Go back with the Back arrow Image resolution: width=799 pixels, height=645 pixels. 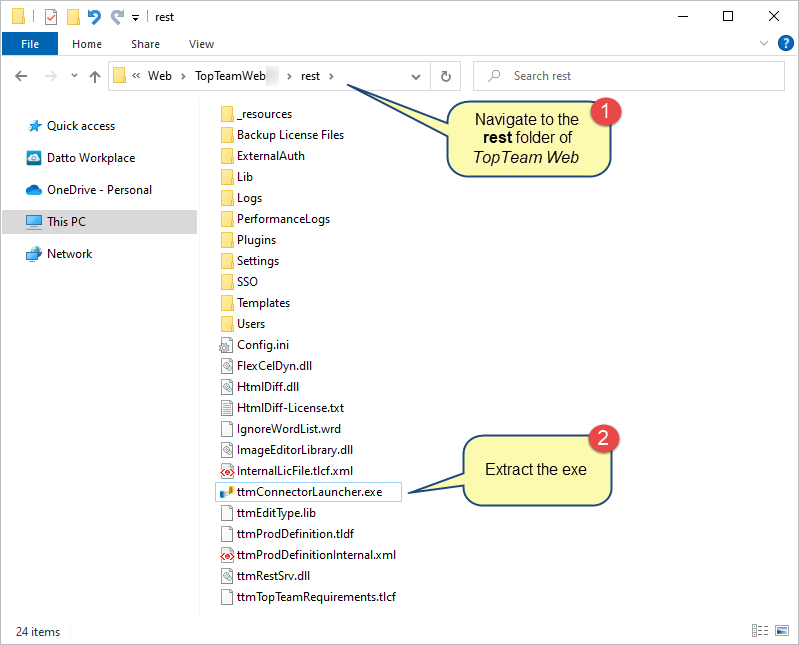pos(21,76)
